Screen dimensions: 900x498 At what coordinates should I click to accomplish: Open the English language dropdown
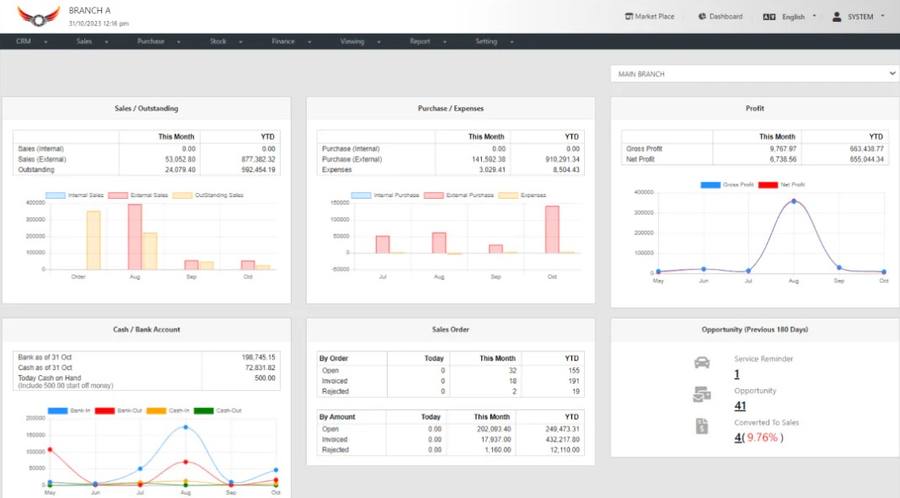pos(798,17)
